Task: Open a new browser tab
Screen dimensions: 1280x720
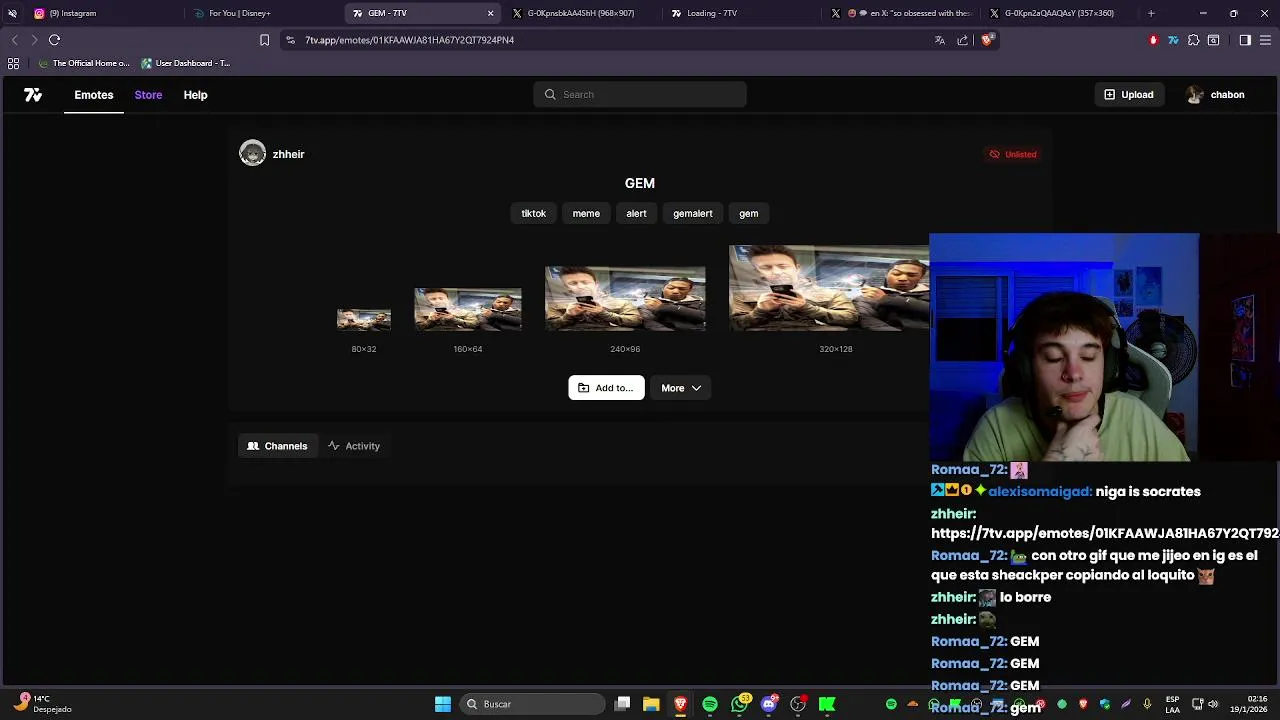Action: point(1151,13)
